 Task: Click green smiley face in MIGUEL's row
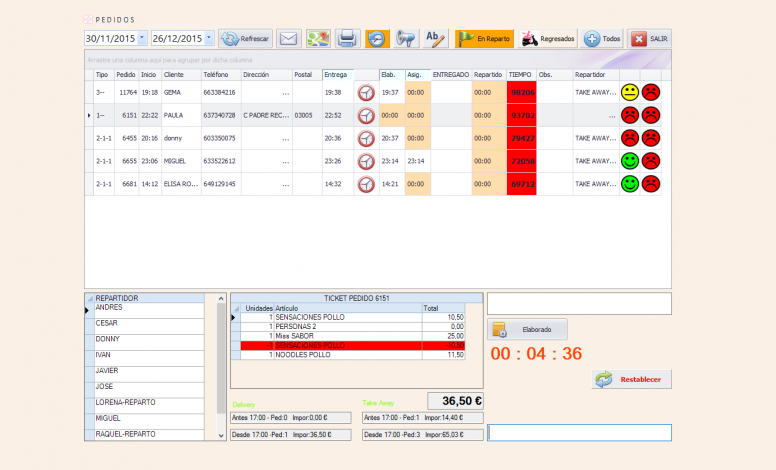(630, 161)
